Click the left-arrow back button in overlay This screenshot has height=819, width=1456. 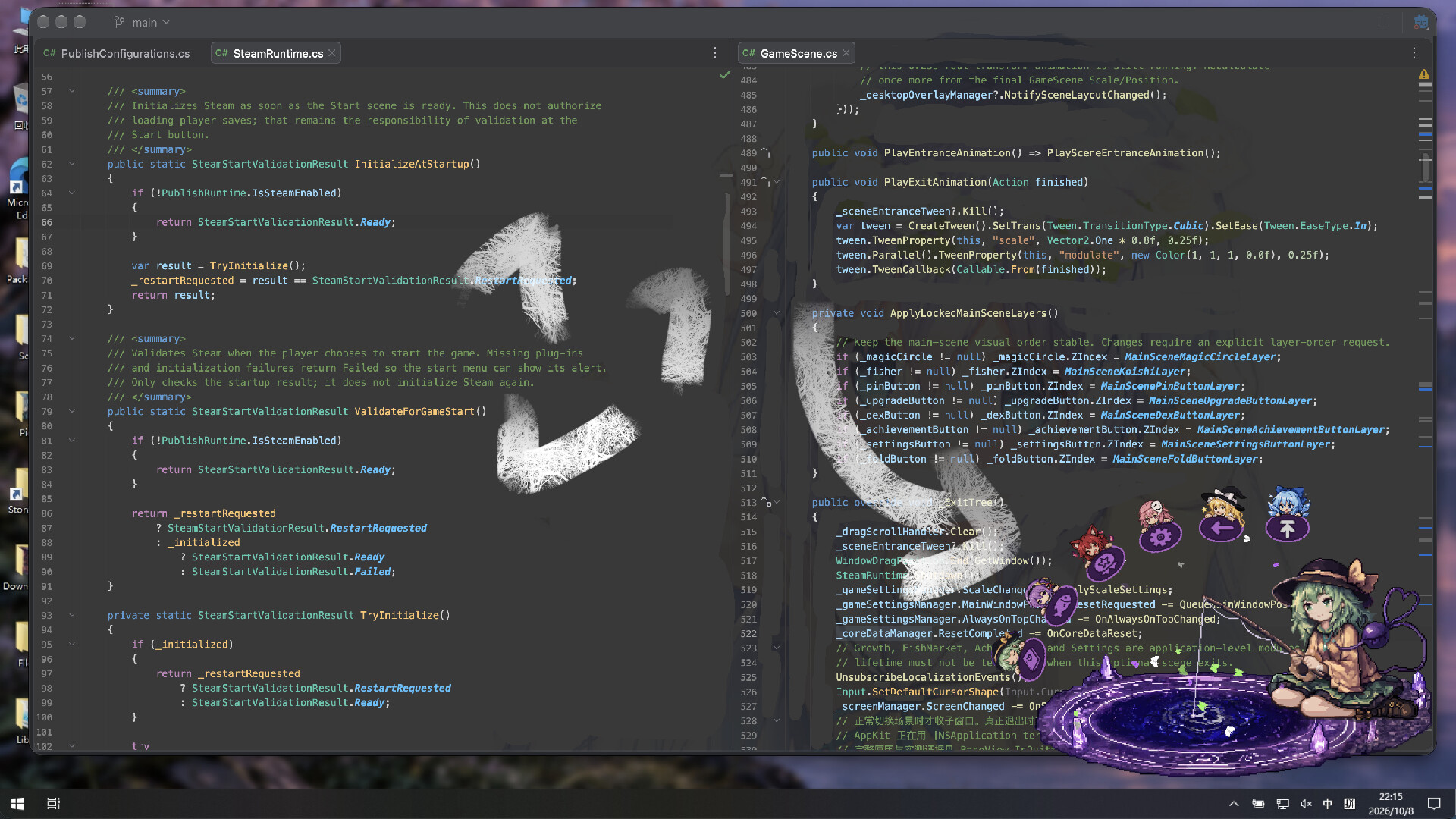click(x=1221, y=528)
